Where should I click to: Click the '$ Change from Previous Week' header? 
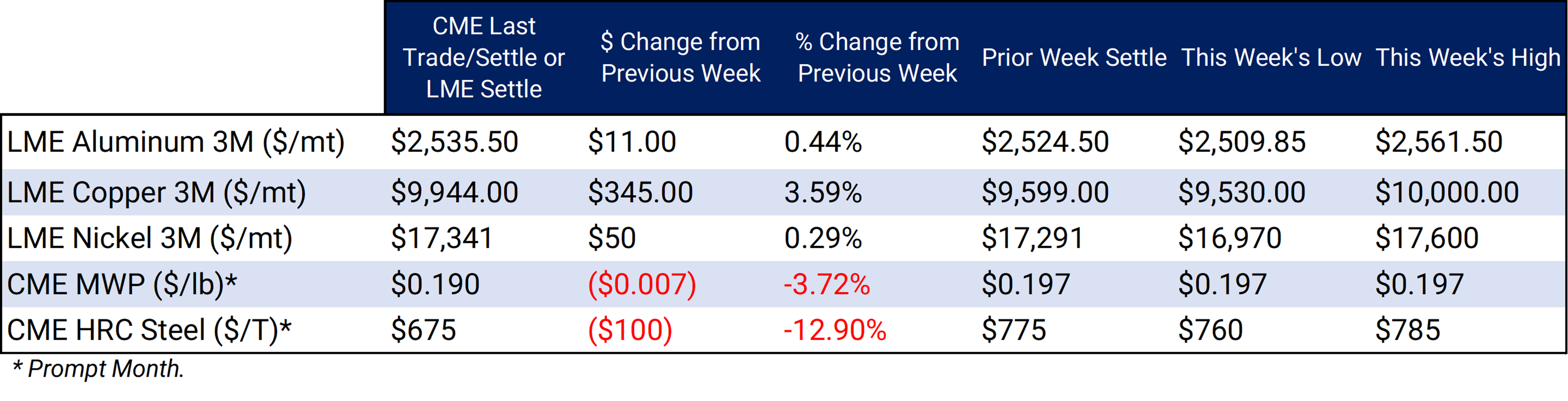(x=680, y=57)
